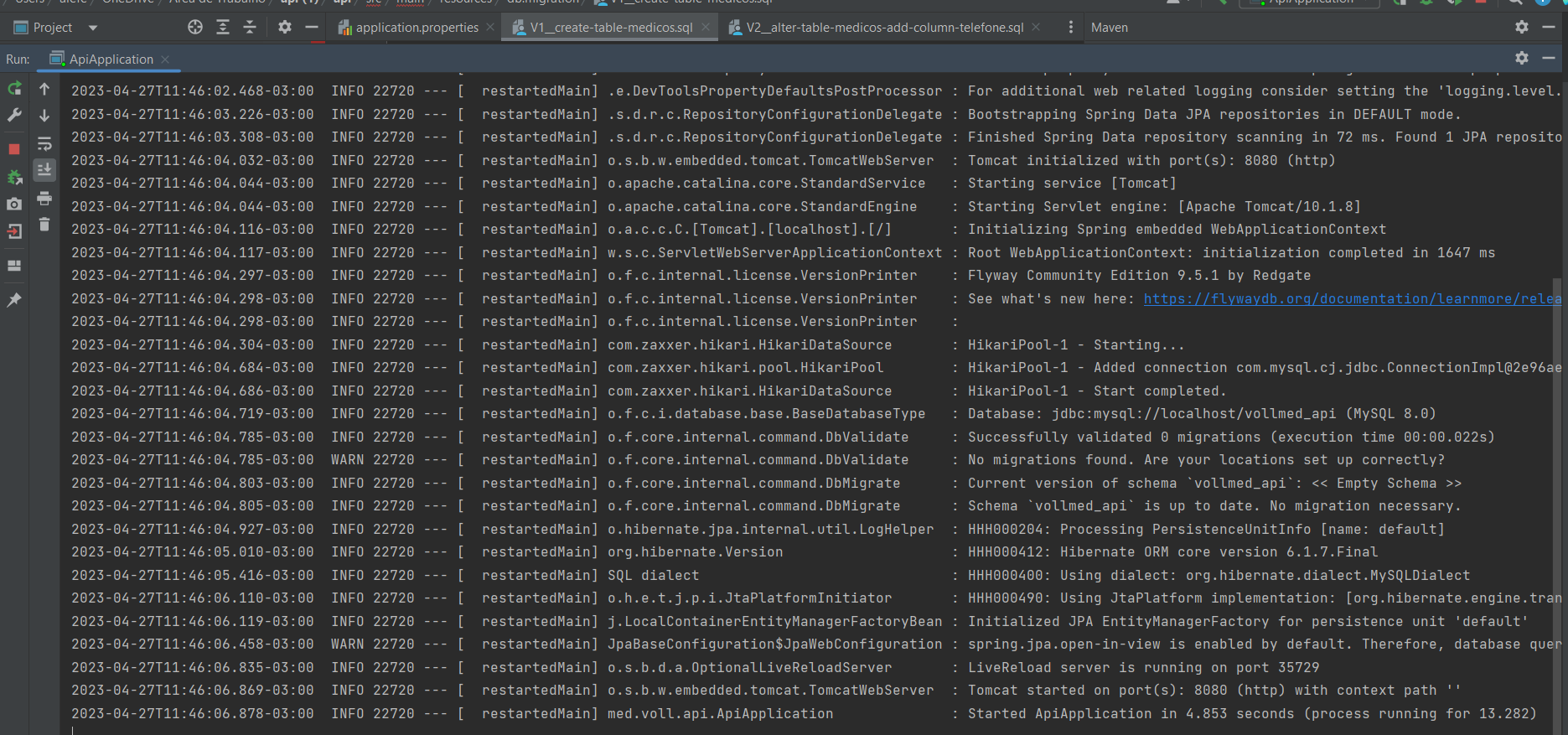Open run configuration wrench icon
This screenshot has height=735, width=1568.
pyautogui.click(x=14, y=116)
